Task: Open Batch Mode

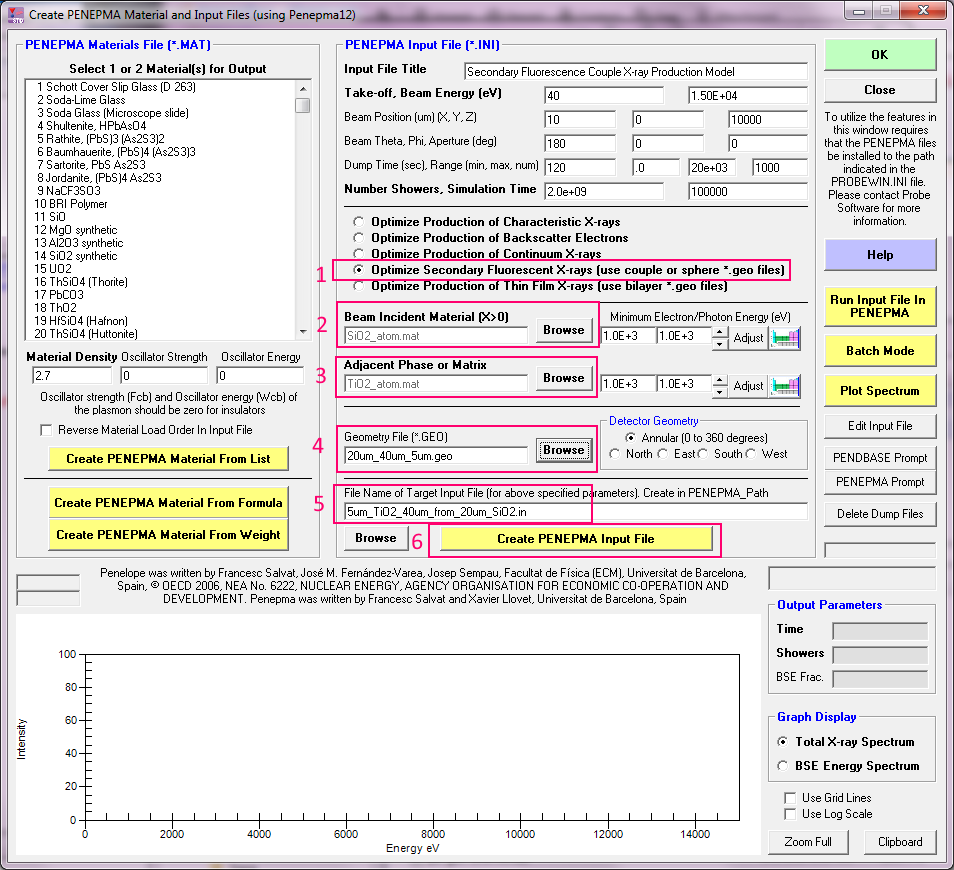Action: tap(879, 351)
